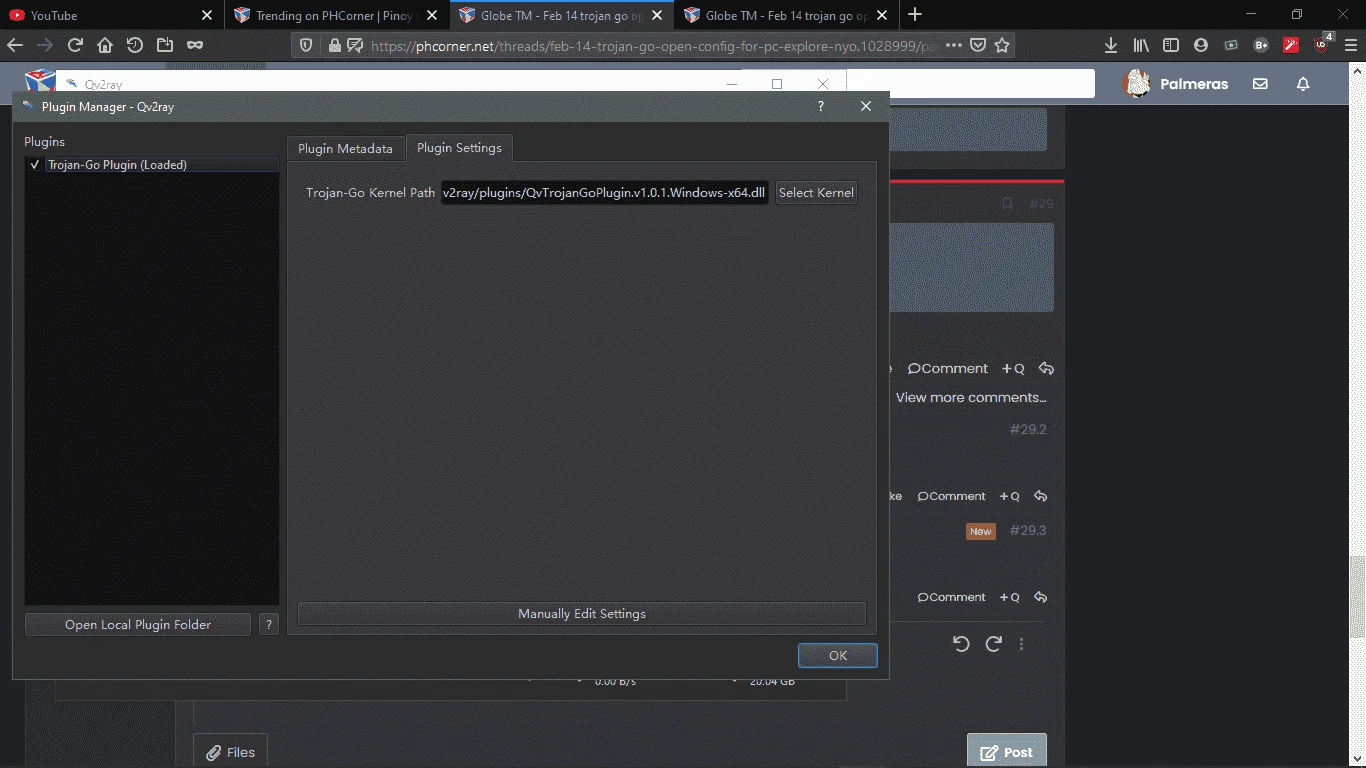Image resolution: width=1366 pixels, height=768 pixels.
Task: Close the YouTube browser tab
Action: 206,15
